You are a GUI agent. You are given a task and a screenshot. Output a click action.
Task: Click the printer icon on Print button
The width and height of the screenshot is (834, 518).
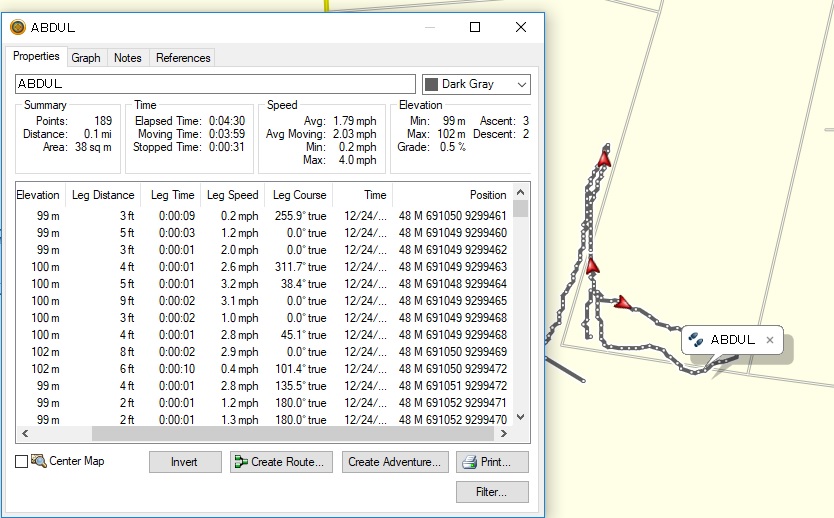(x=468, y=462)
